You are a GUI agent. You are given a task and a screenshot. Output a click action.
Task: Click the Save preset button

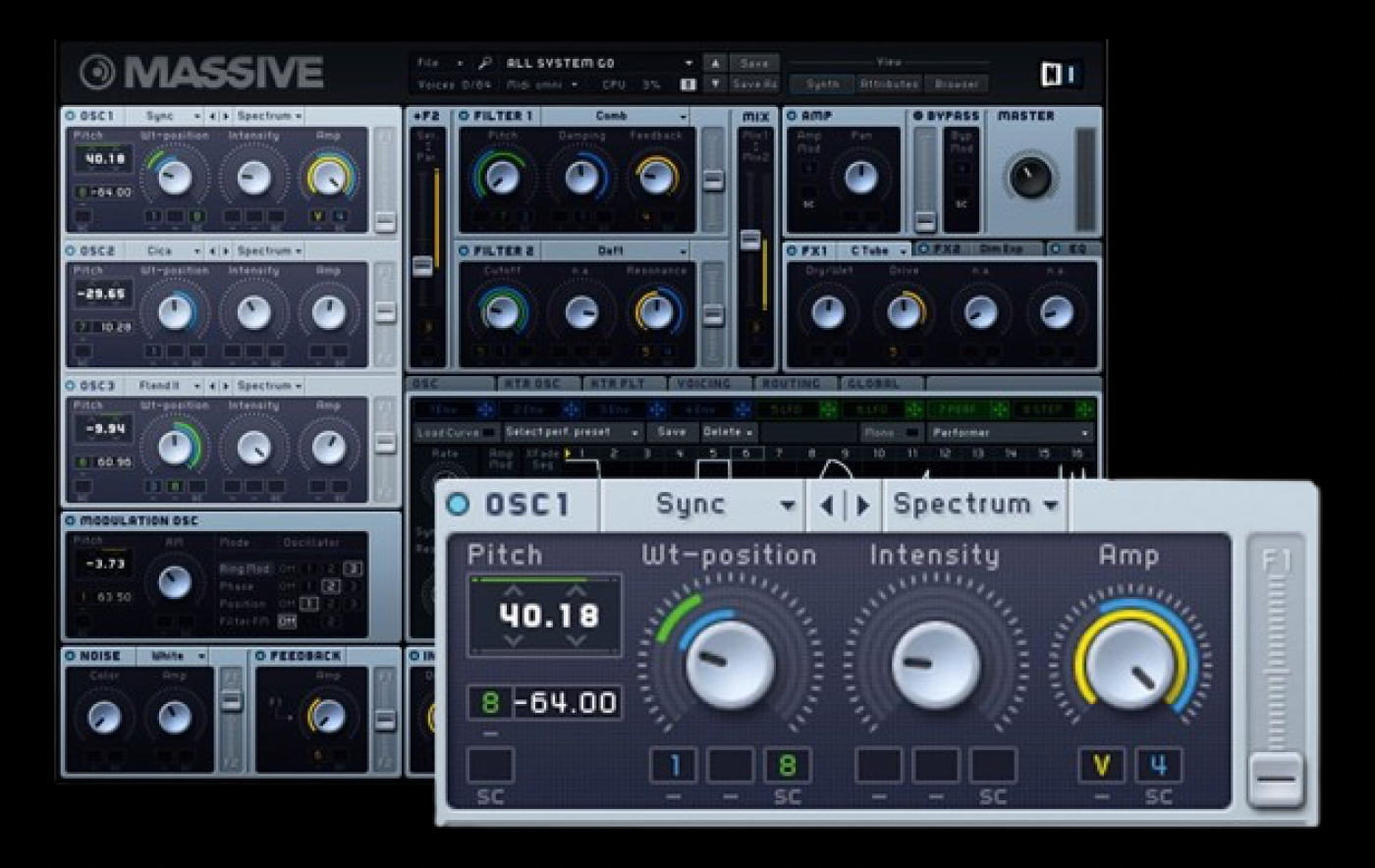pos(754,63)
